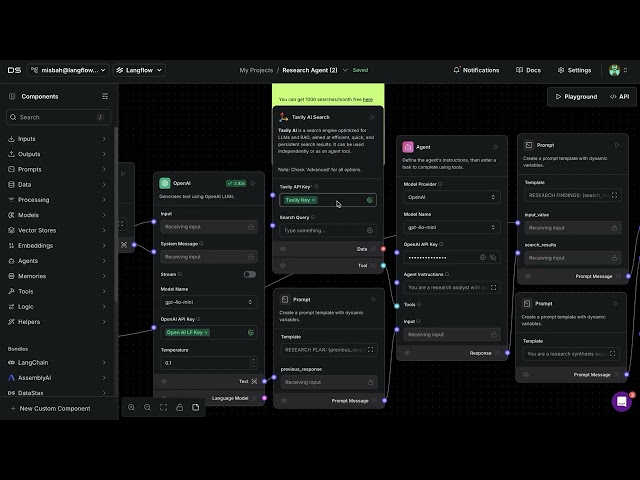The width and height of the screenshot is (640, 480).
Task: Click the Tavily Search Query field
Action: 328,231
